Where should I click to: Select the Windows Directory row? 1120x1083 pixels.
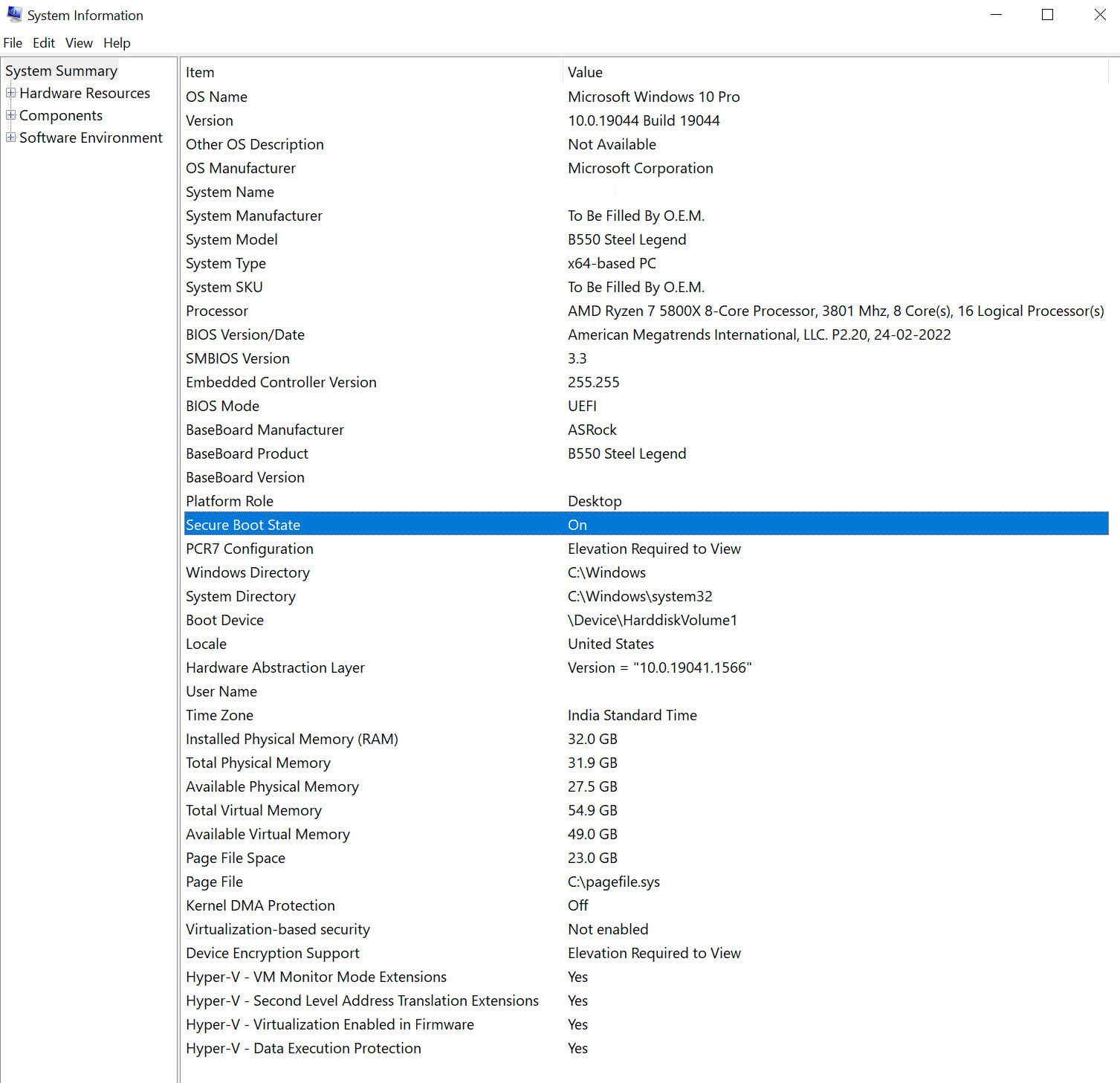click(x=646, y=572)
